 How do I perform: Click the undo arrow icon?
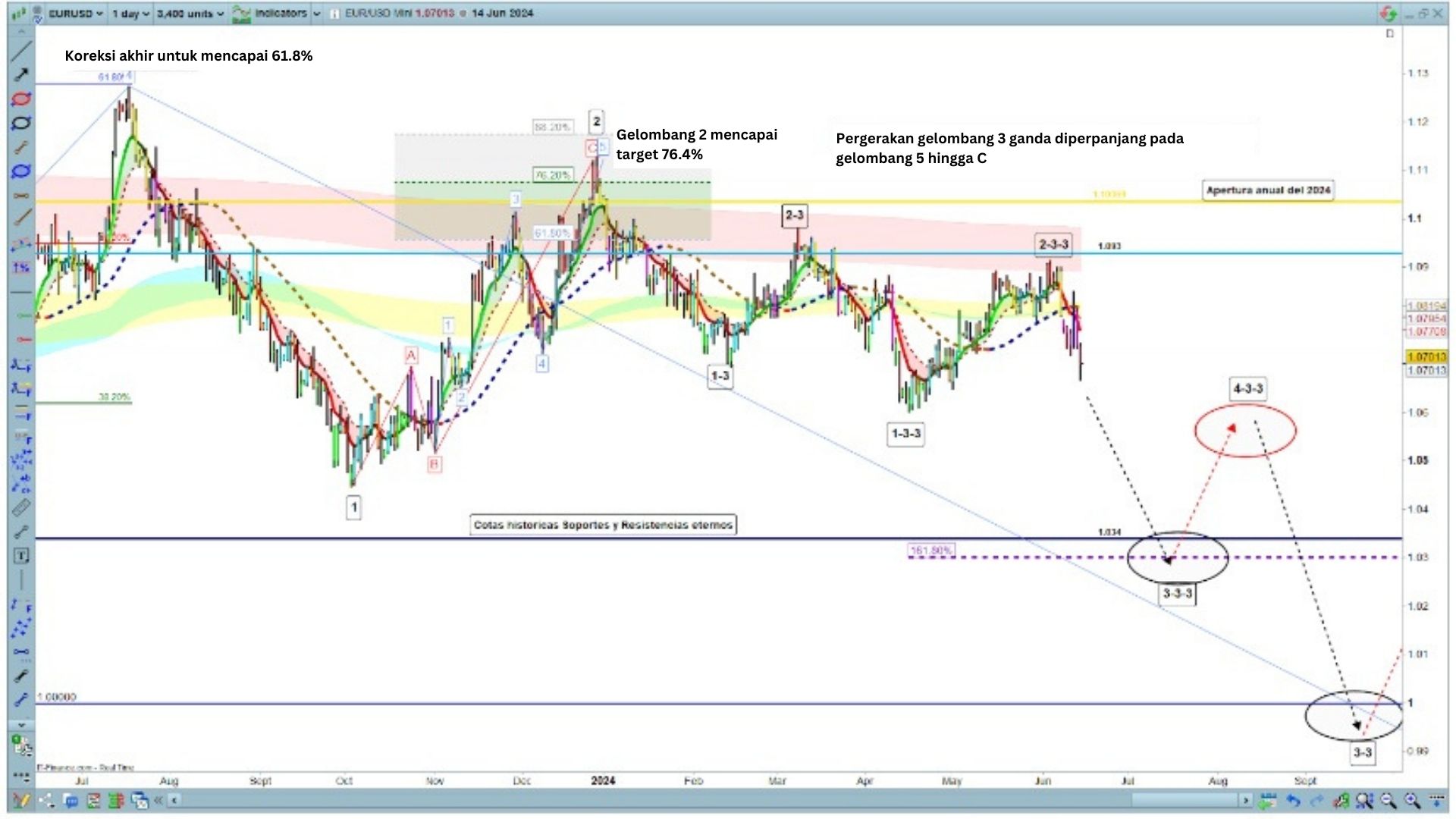click(1293, 800)
